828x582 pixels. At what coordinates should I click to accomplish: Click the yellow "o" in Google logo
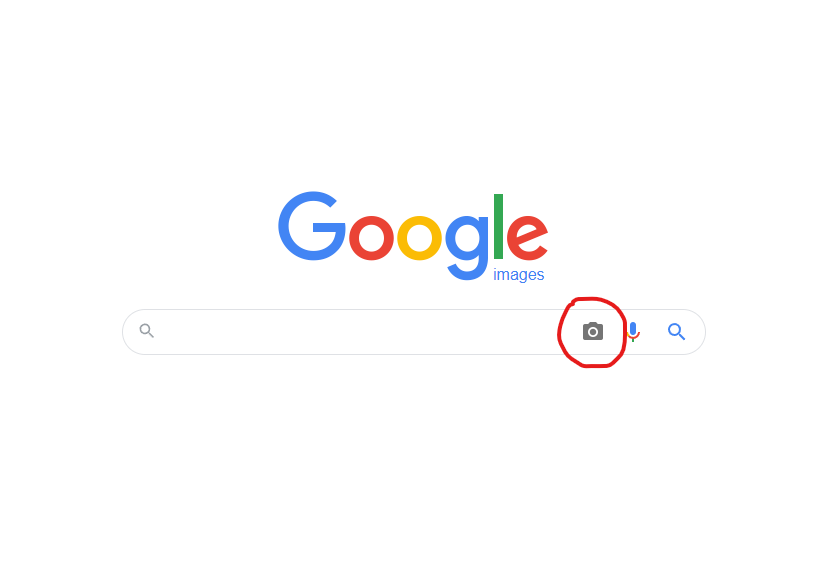click(419, 238)
